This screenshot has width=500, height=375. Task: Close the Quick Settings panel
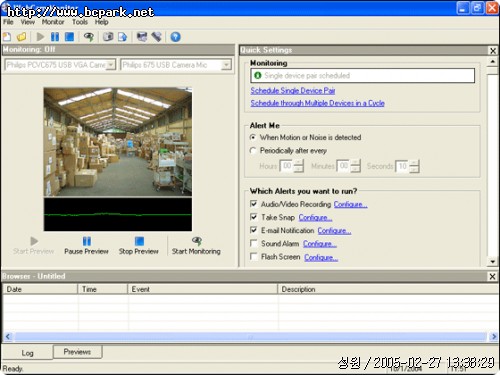click(493, 51)
